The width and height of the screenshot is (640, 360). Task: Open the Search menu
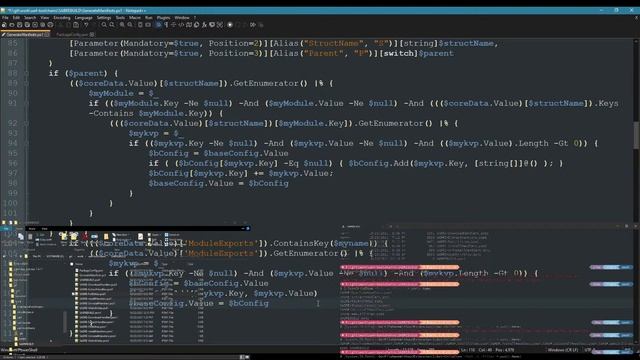click(30, 18)
